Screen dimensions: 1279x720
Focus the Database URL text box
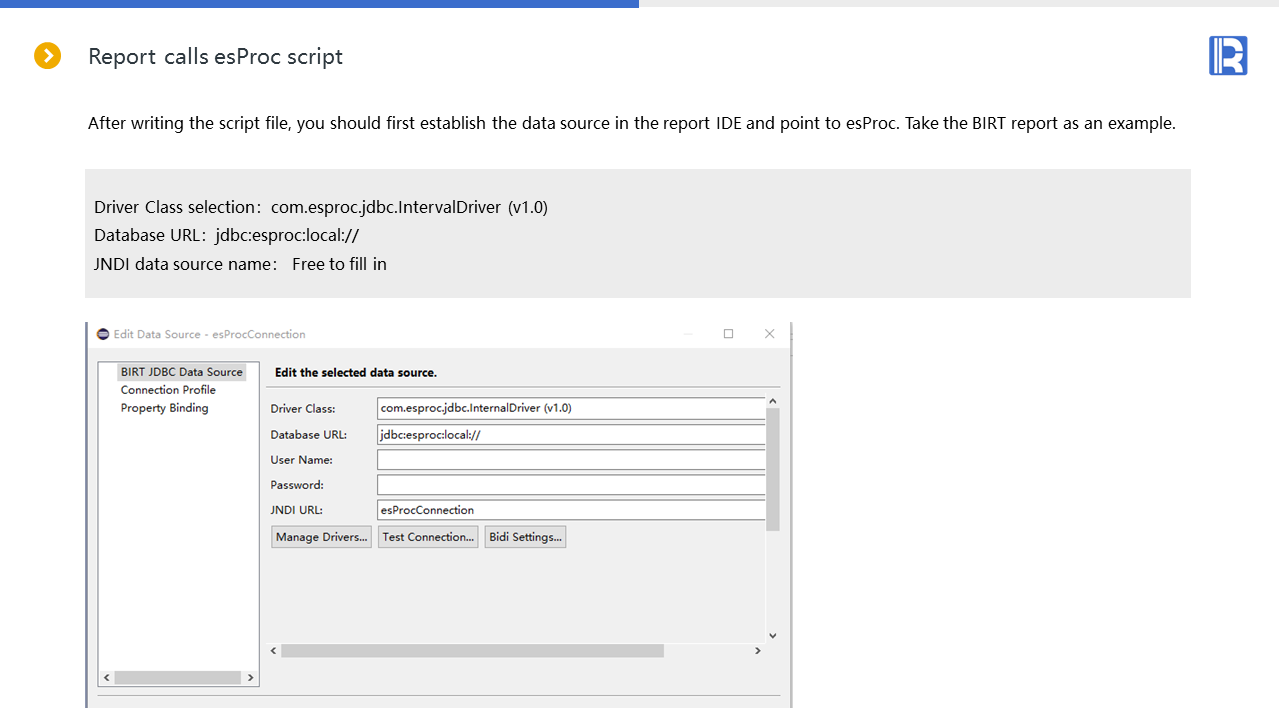pyautogui.click(x=570, y=435)
